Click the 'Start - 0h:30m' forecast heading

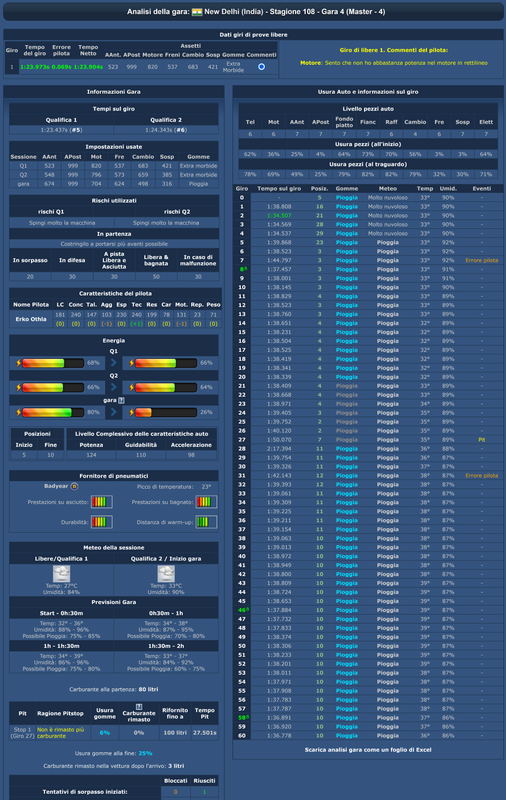tap(61, 613)
